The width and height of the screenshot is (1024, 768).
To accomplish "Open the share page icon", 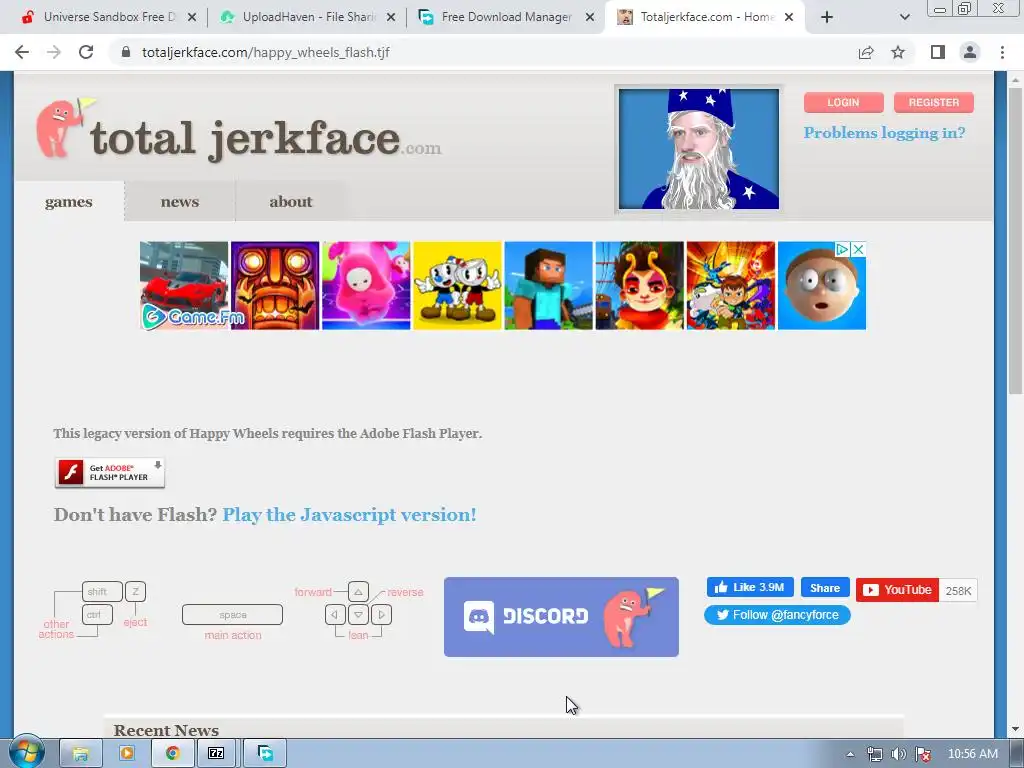I will [x=866, y=52].
